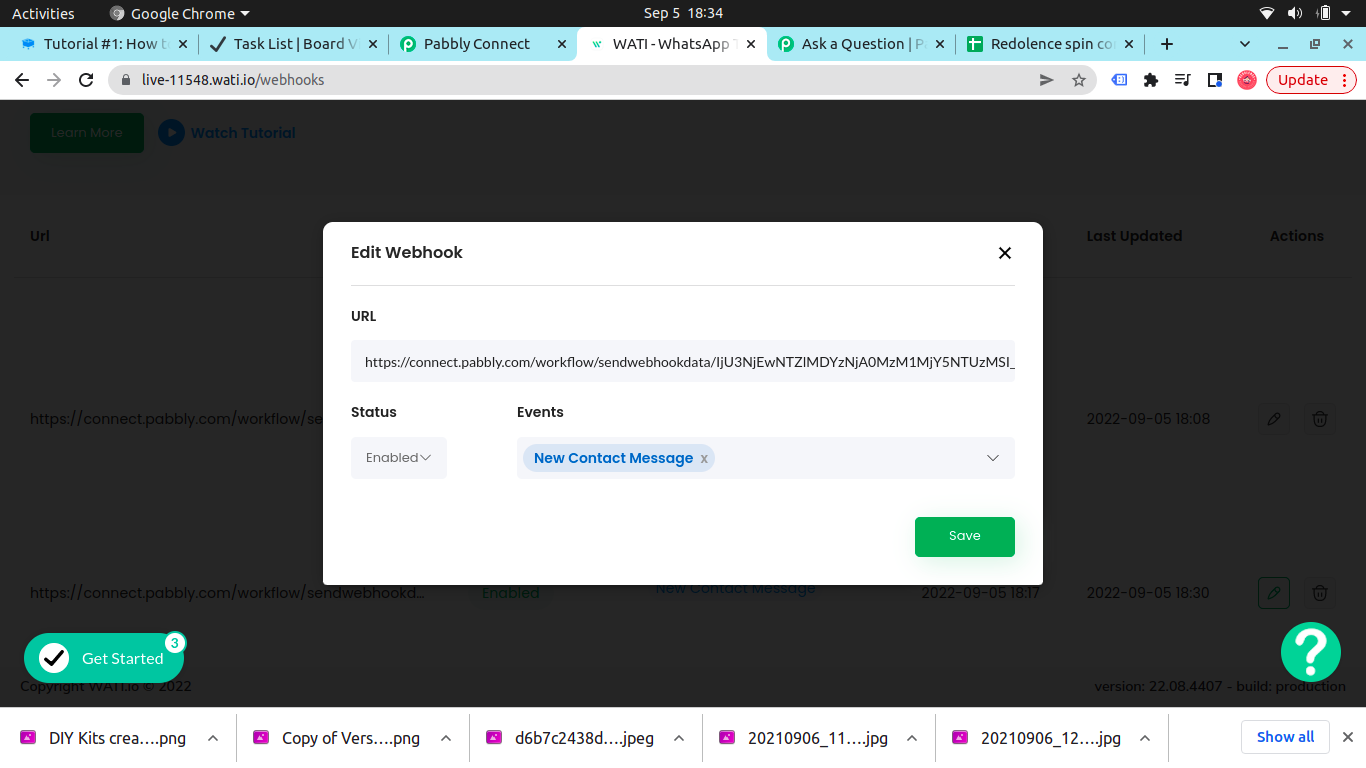Click the New Contact Message event chip
The height and width of the screenshot is (768, 1366).
(618, 458)
